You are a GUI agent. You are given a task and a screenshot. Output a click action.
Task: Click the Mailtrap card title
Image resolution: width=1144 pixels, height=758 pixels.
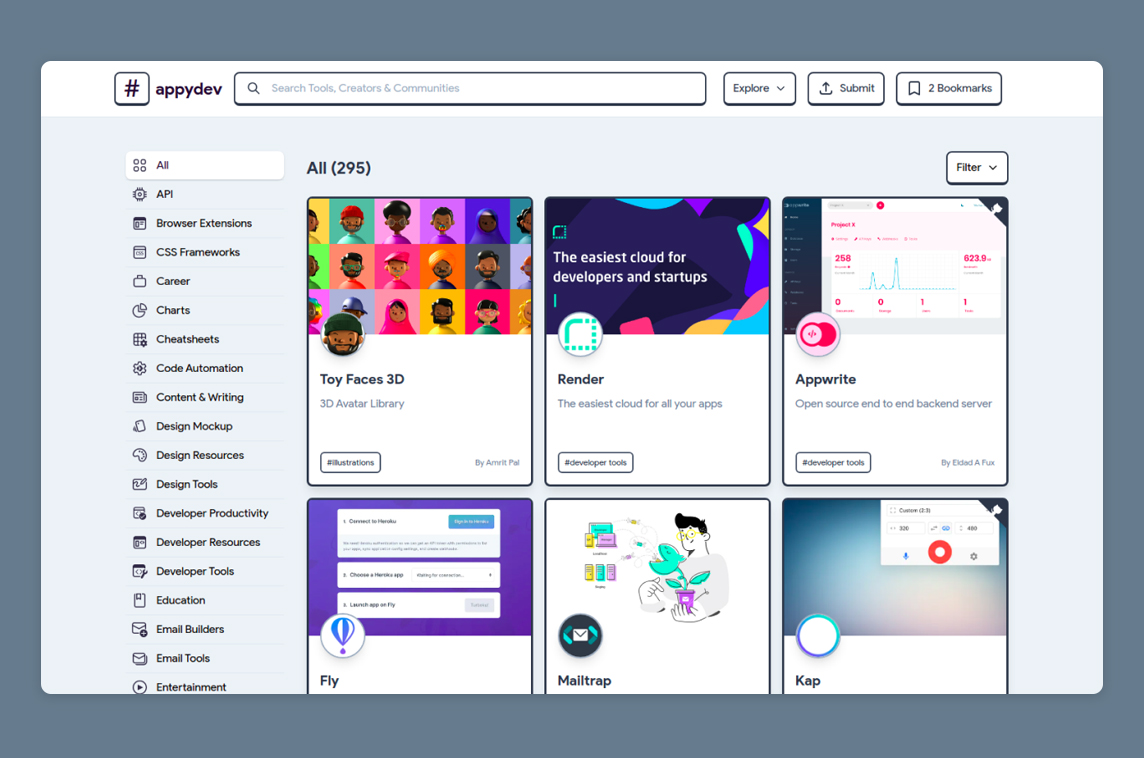(x=584, y=681)
